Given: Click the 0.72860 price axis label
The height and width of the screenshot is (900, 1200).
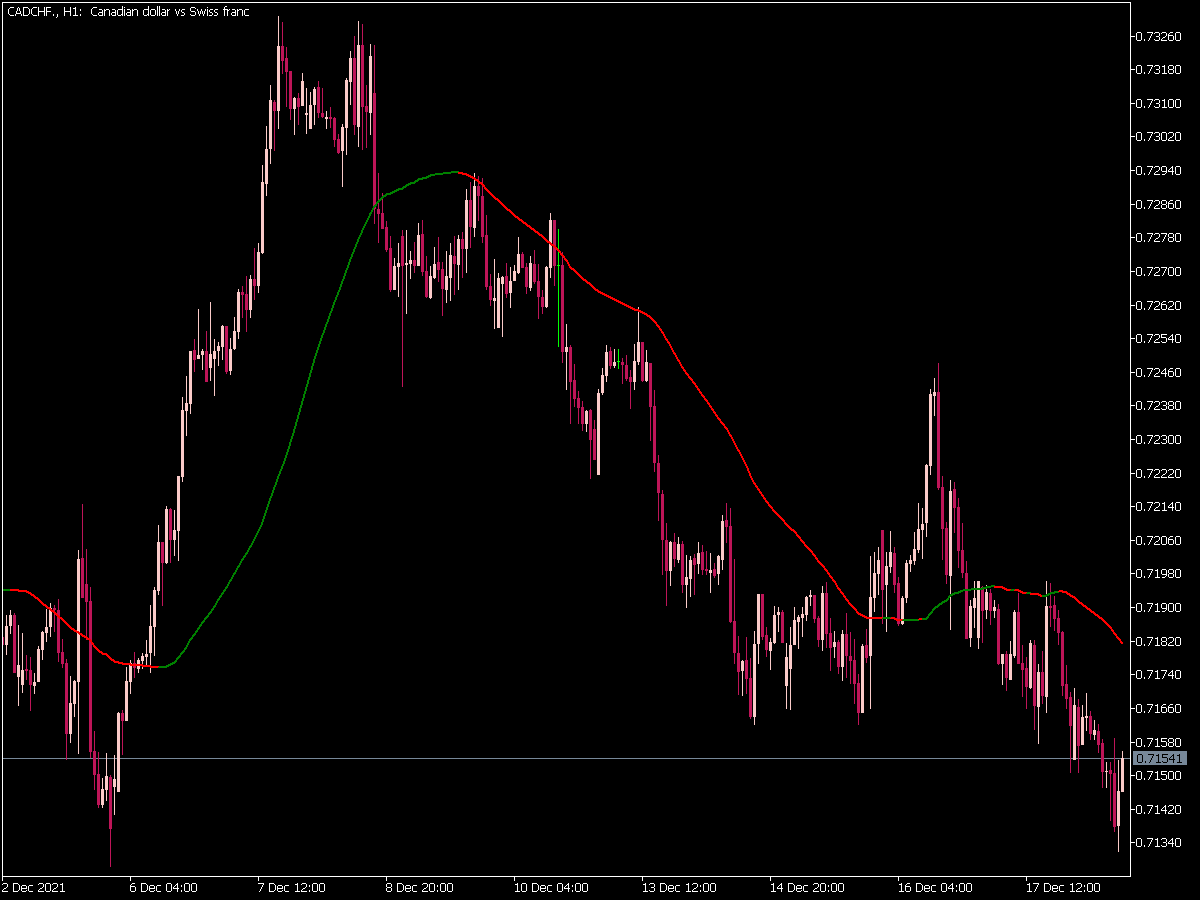Looking at the screenshot, I should (1157, 204).
